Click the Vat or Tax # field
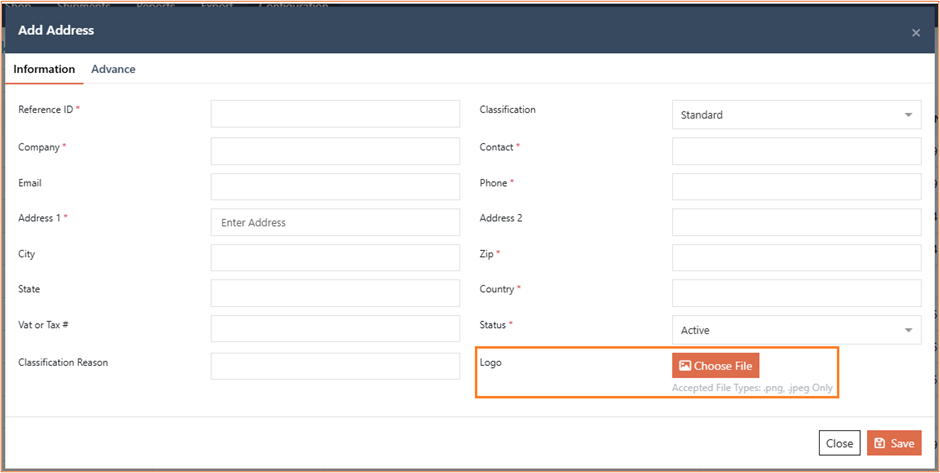 coord(335,329)
